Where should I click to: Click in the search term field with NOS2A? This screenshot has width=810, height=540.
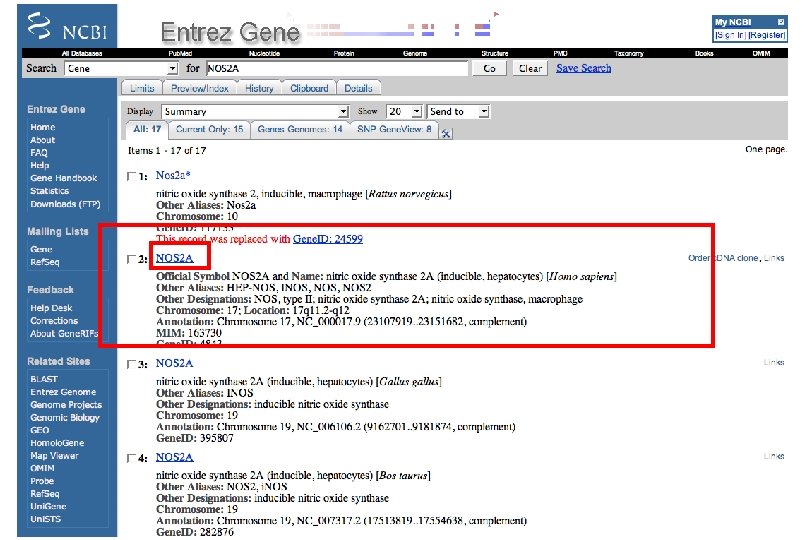coord(337,68)
